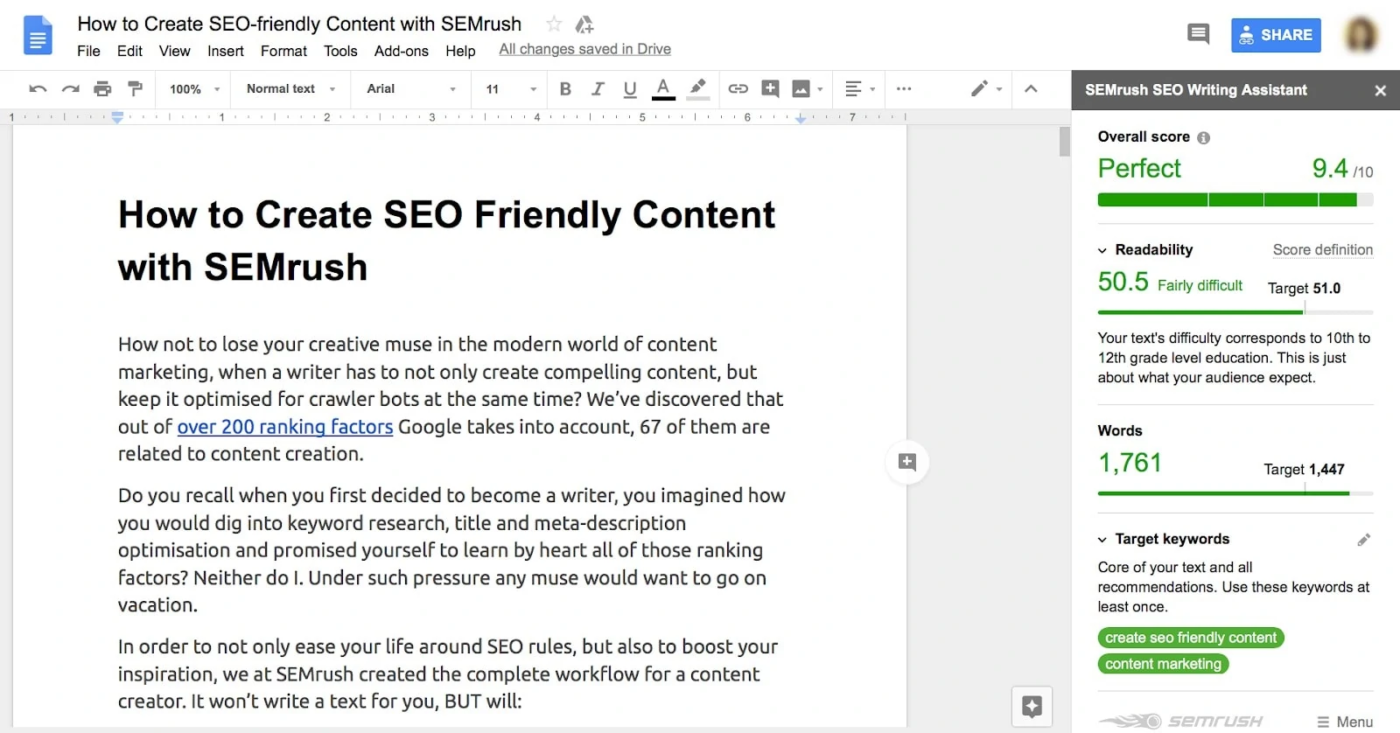Screen dimensions: 1400x733
Task: Add a comment from the toolbar
Action: [x=770, y=89]
